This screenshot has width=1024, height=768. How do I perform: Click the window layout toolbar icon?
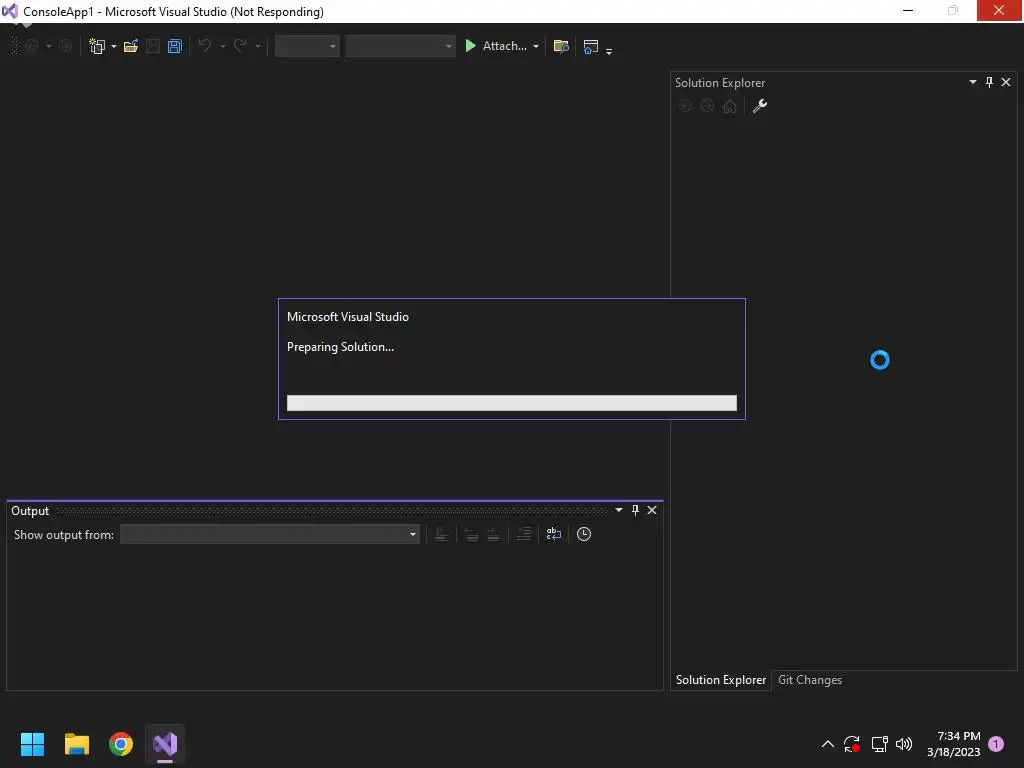point(591,46)
